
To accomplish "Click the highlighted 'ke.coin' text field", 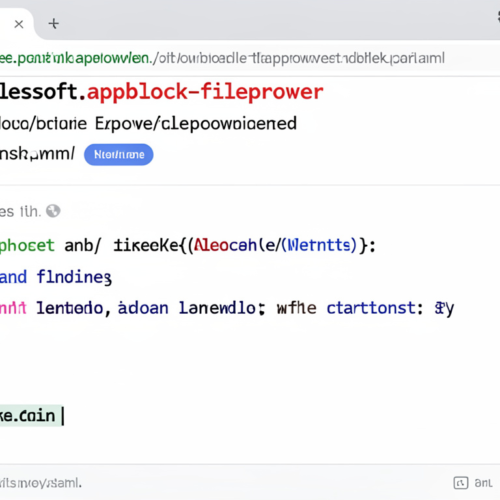I will click(32, 416).
